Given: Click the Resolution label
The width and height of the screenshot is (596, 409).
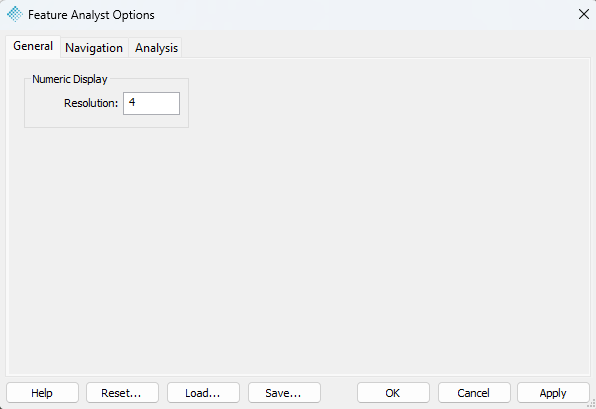Looking at the screenshot, I should (x=91, y=103).
